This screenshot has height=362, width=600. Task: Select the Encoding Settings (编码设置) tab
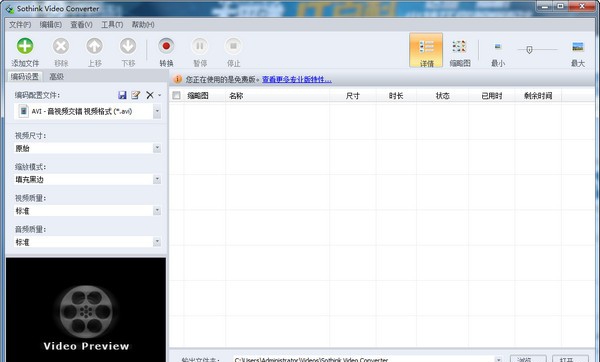(25, 77)
